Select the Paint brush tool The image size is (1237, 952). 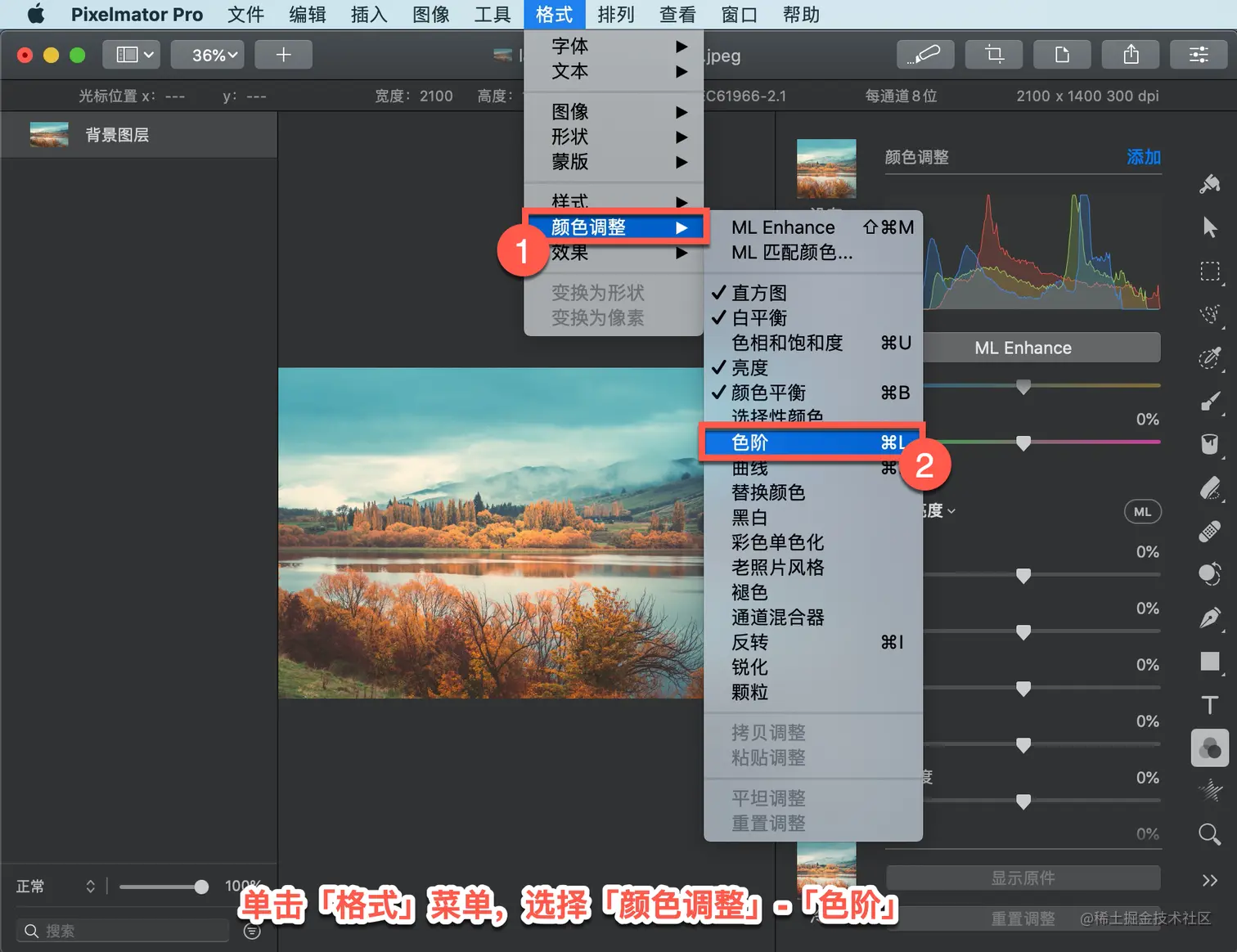coord(1210,402)
